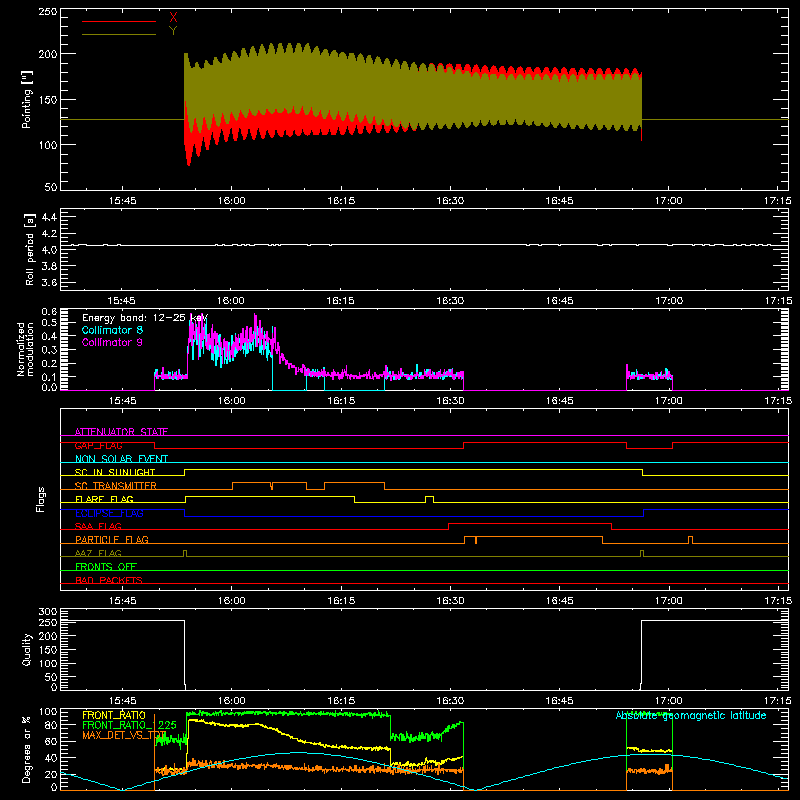Viewport: 800px width, 800px height.
Task: Click the 0.6 tick on modulation axis
Action: pos(49,311)
